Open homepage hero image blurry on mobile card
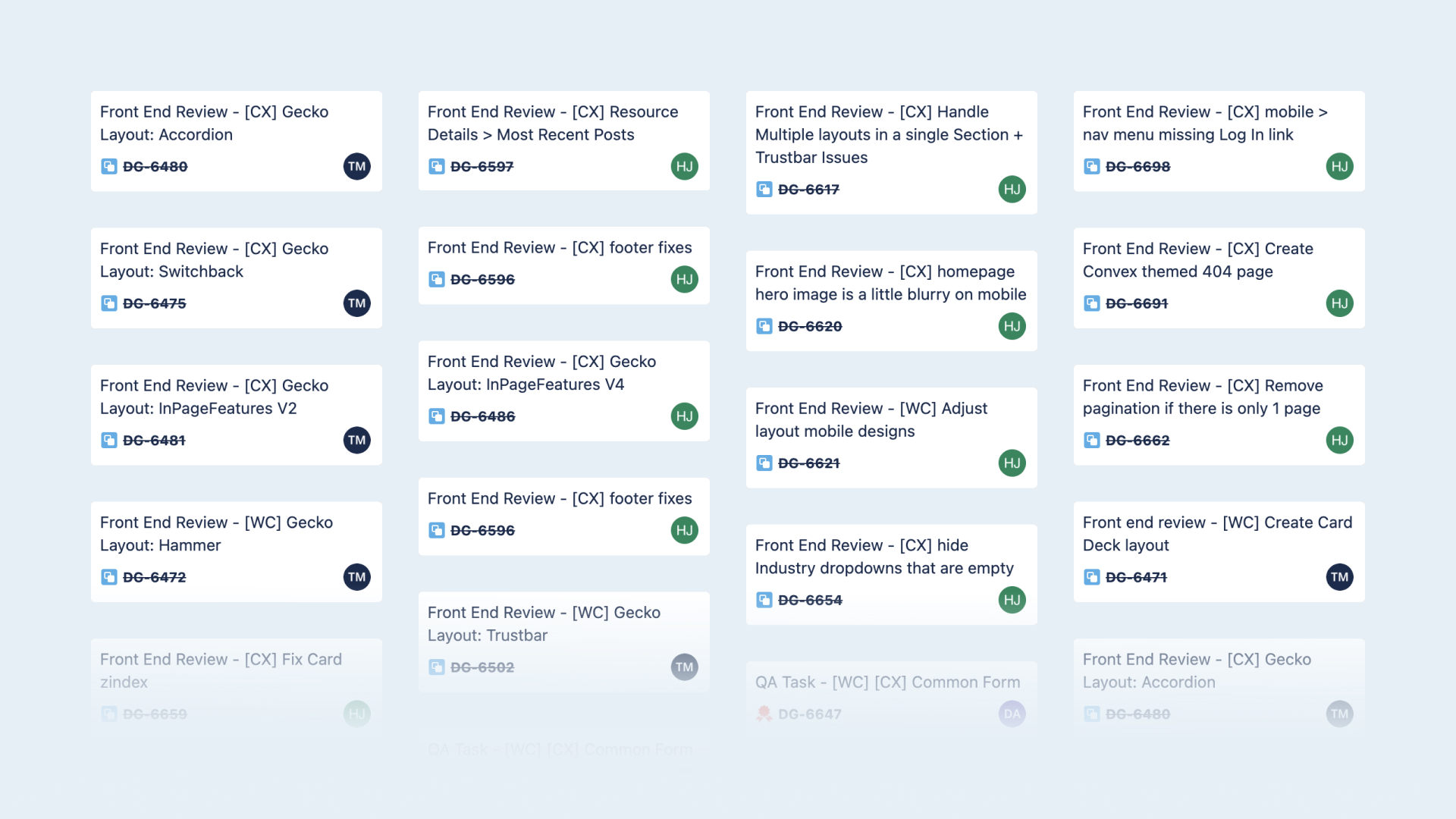The image size is (1456, 819). [x=890, y=283]
